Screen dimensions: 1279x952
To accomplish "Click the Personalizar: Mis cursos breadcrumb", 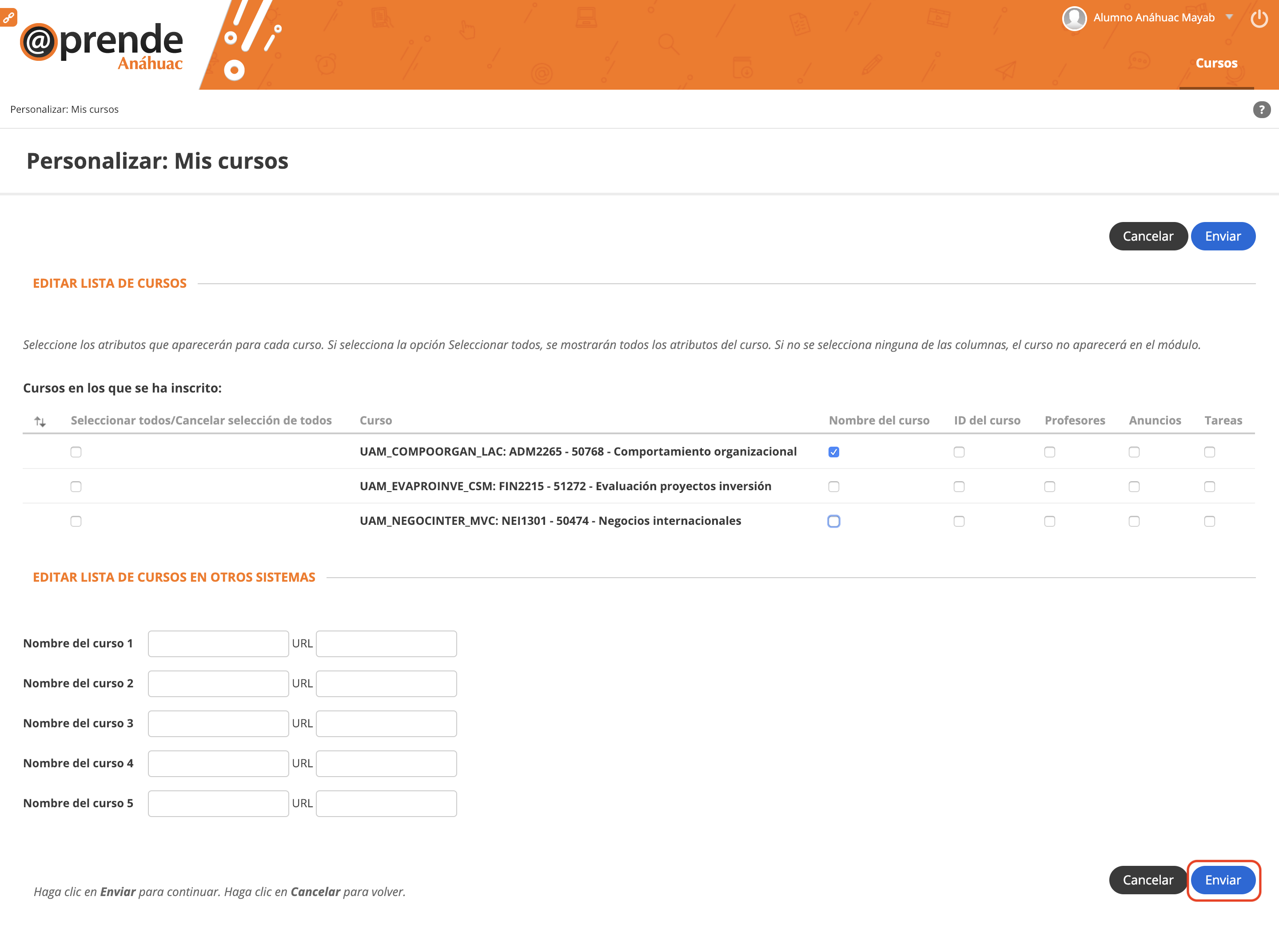I will [x=64, y=110].
